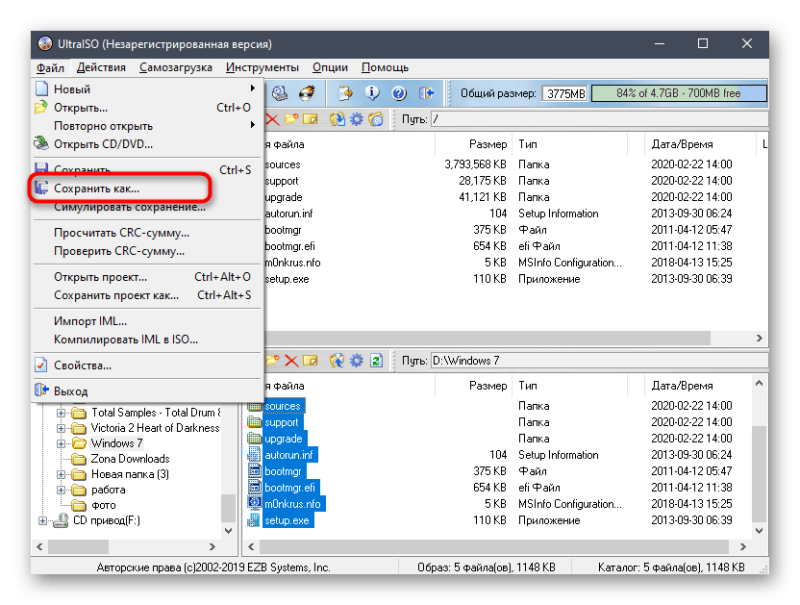Select bootmgr.efi in the local file list

289,487
